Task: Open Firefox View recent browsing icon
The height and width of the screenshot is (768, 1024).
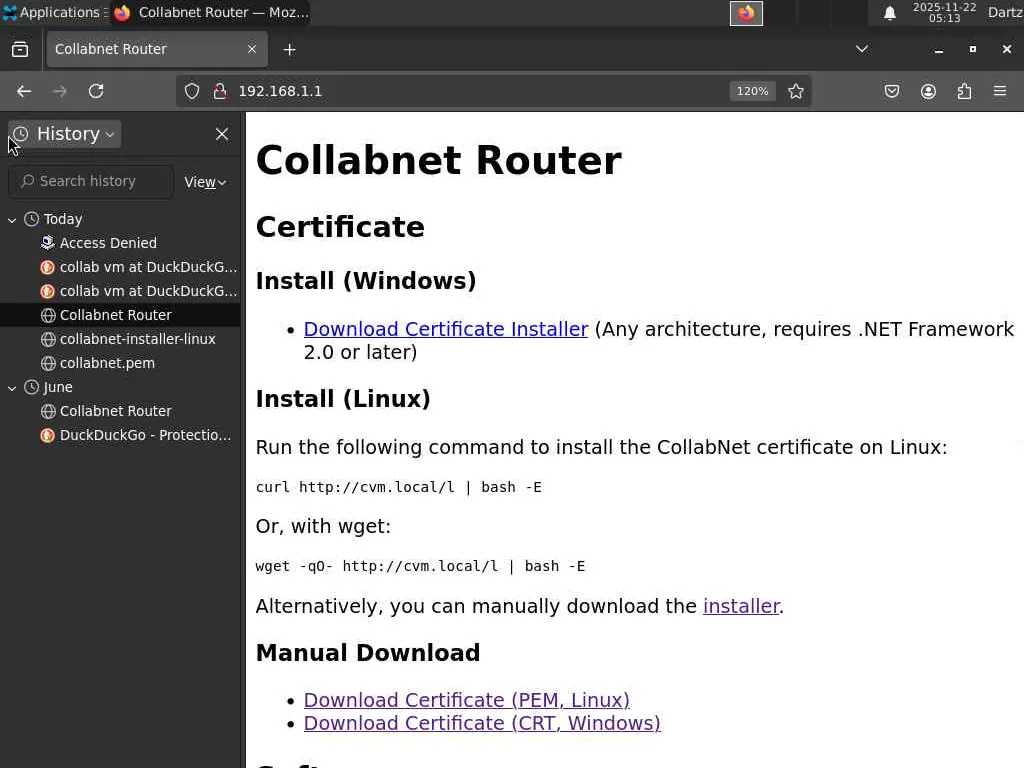Action: click(20, 50)
